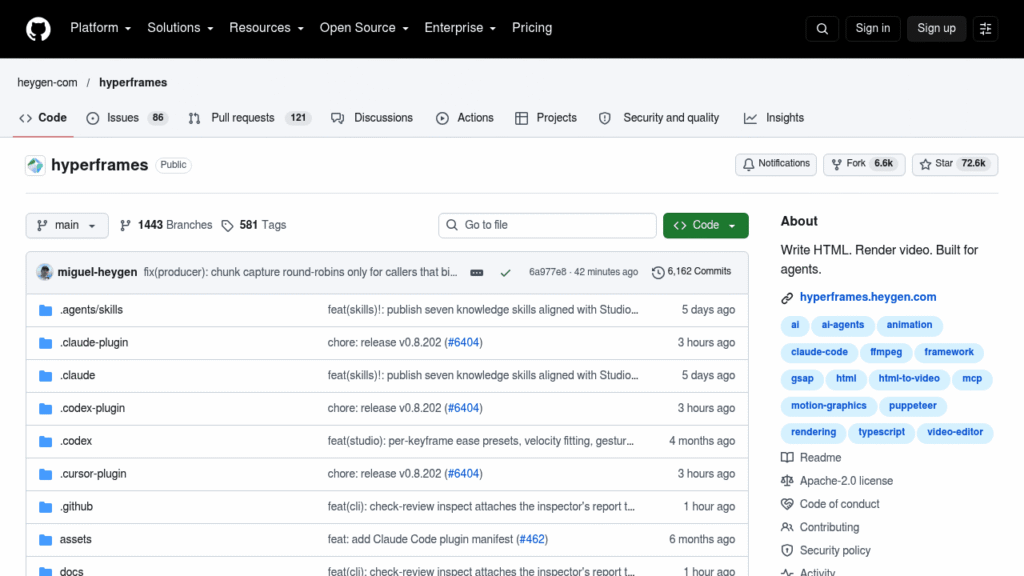Click the Notifications button

776,164
